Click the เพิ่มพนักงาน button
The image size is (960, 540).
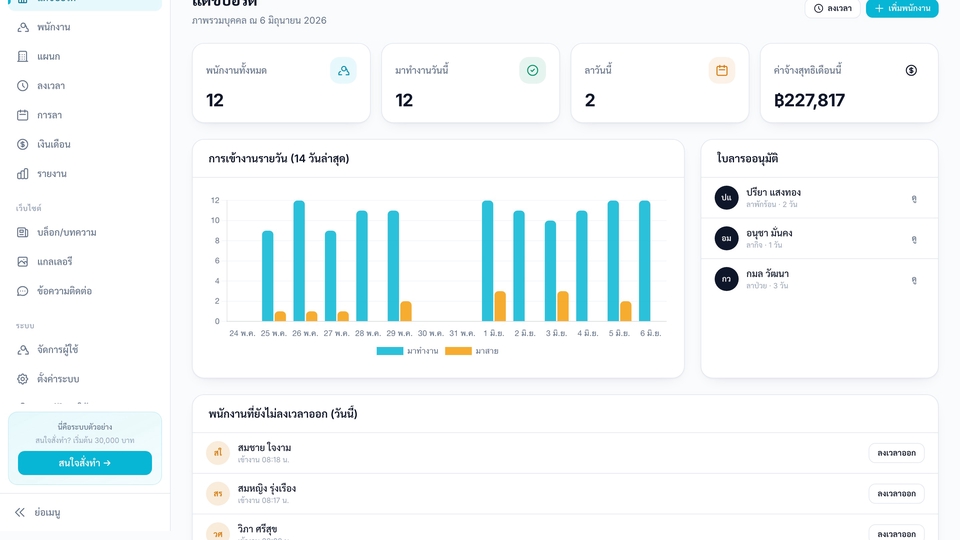tap(902, 9)
